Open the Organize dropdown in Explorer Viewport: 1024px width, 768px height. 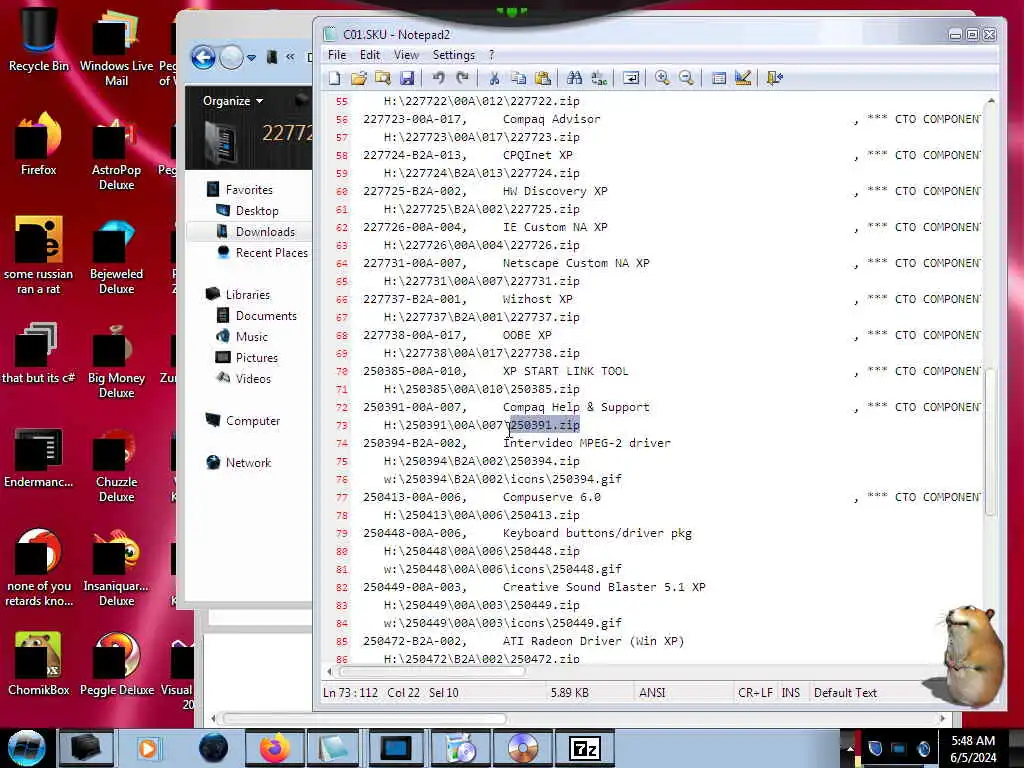coord(232,101)
